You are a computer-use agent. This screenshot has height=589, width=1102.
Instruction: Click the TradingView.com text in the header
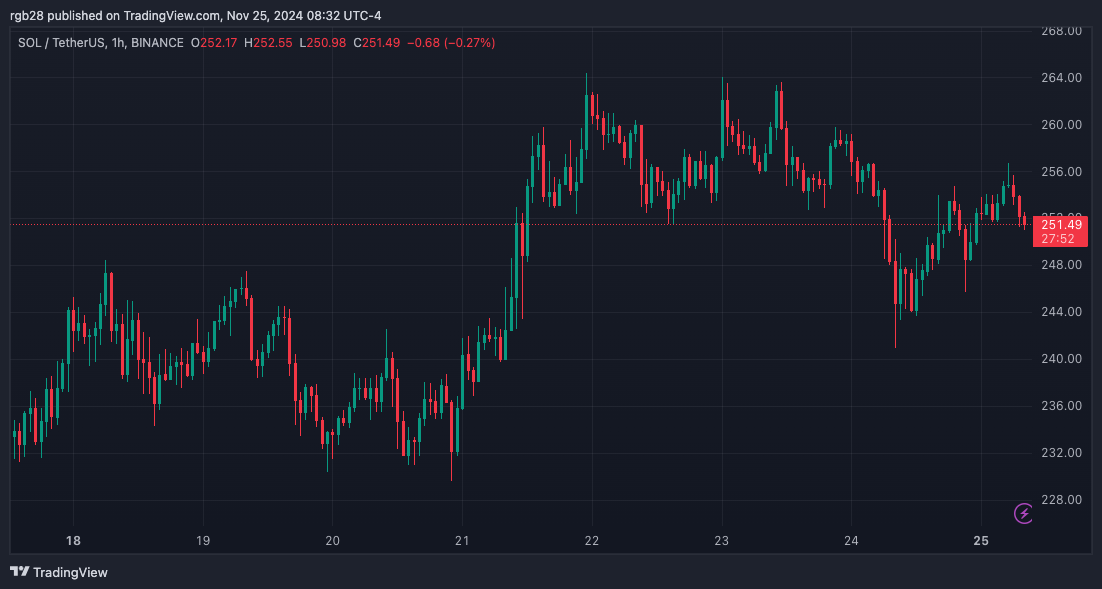(172, 15)
